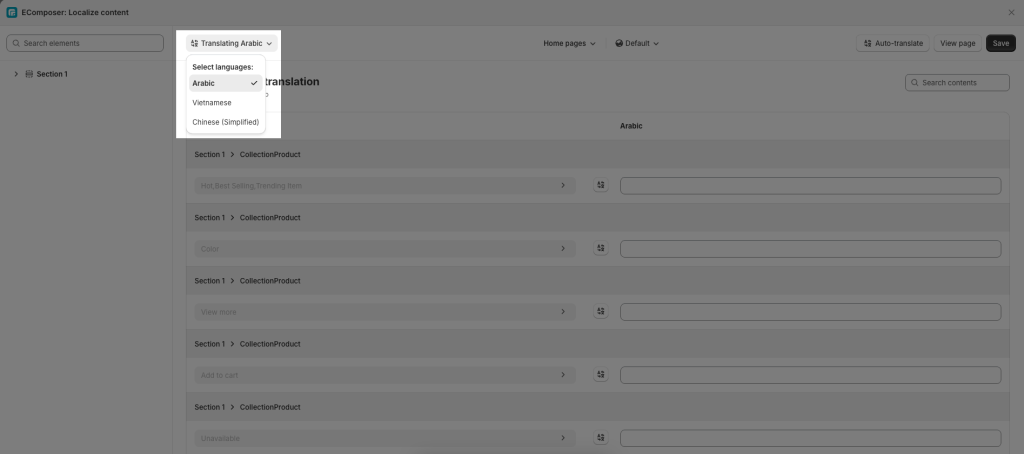Viewport: 1024px width, 454px height.
Task: Expand Section 1 tree item arrow
Action: (16, 74)
